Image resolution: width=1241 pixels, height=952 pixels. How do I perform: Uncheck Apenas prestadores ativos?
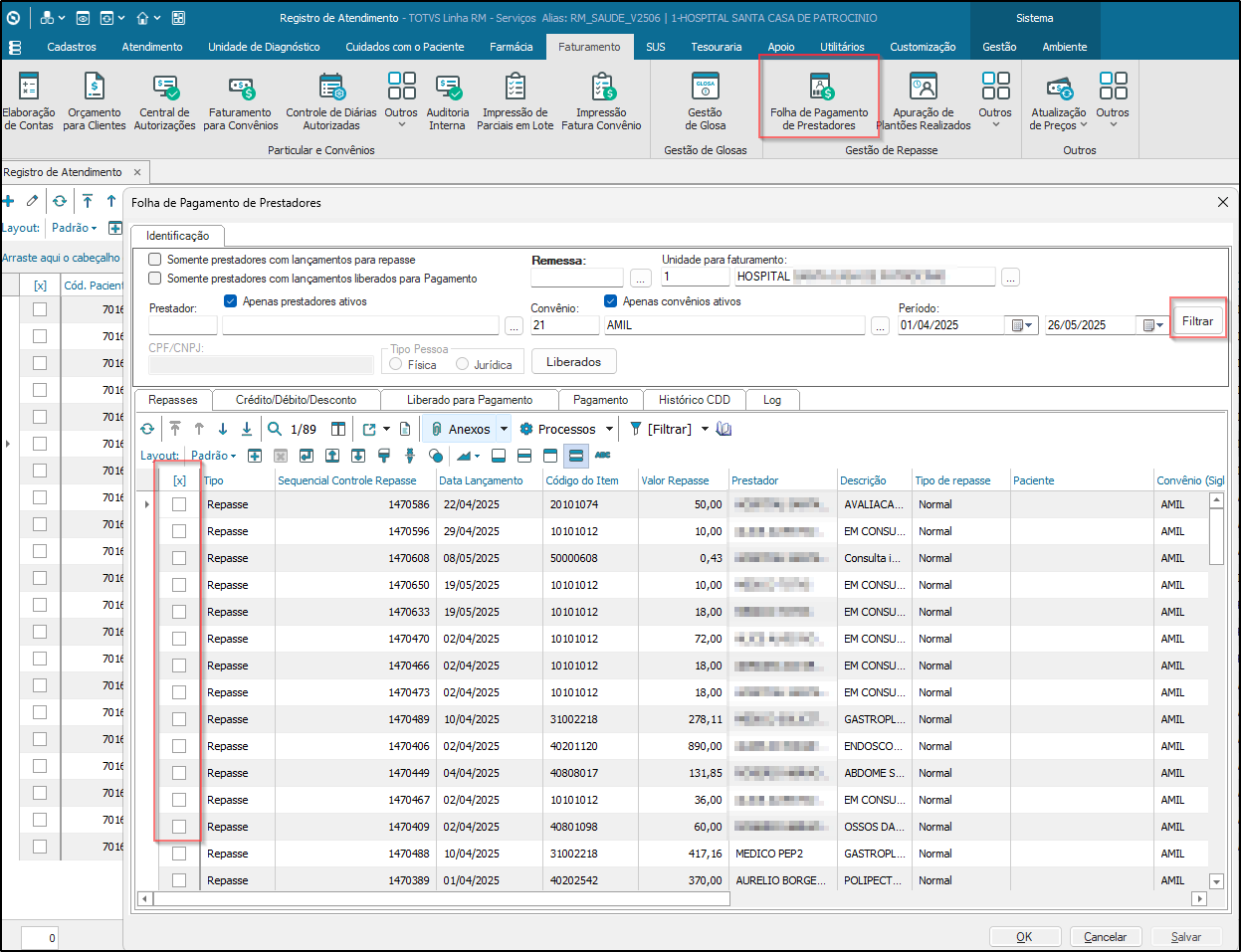tap(231, 301)
